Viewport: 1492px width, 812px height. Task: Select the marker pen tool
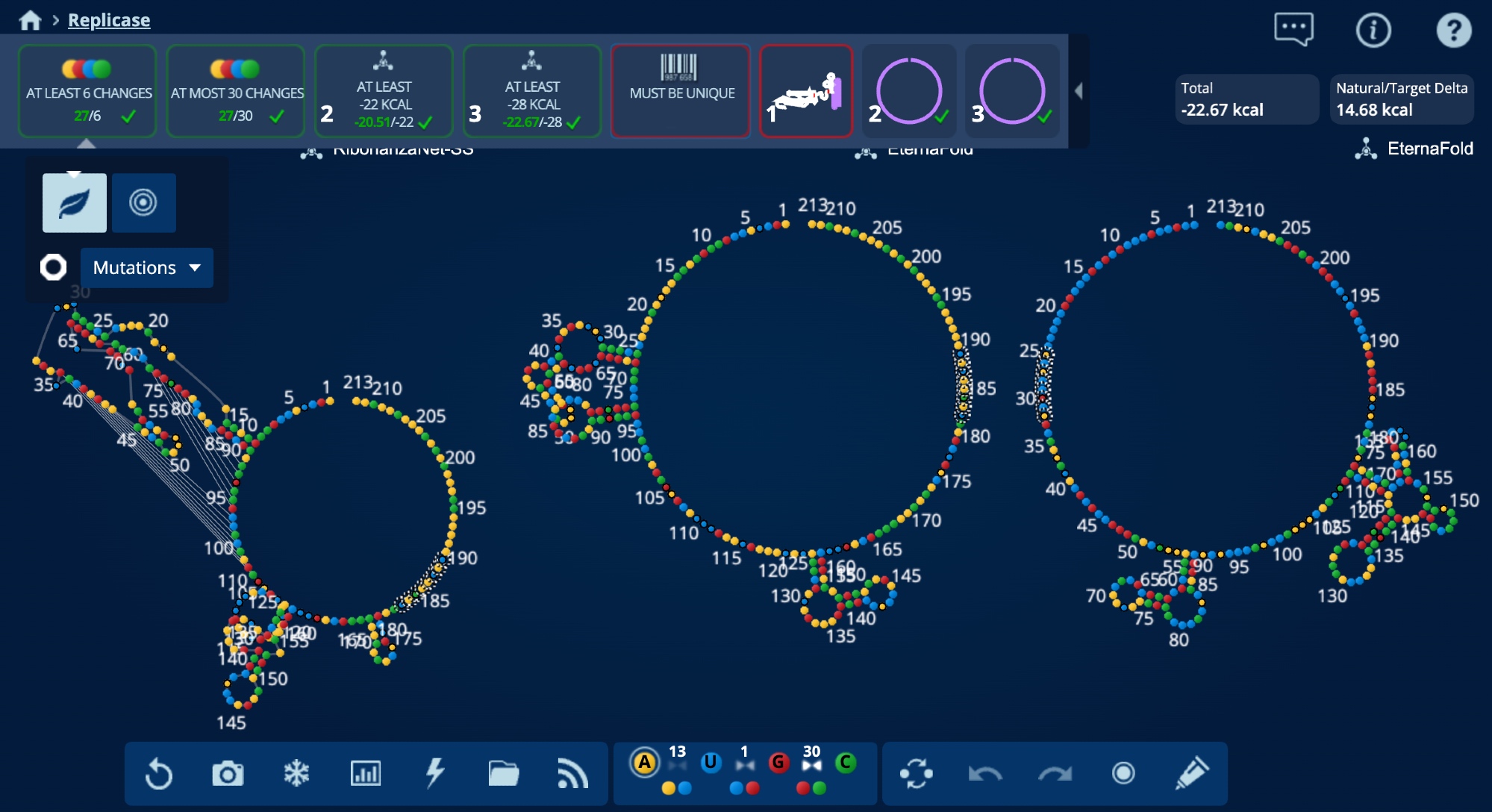(x=1191, y=773)
